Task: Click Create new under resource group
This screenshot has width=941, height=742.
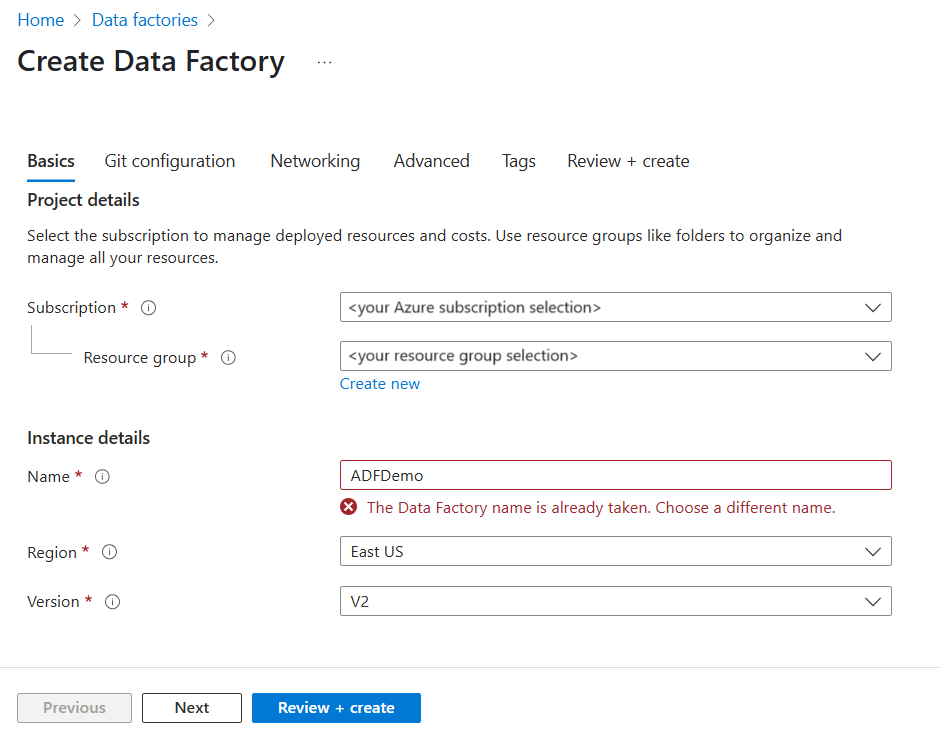Action: [380, 383]
